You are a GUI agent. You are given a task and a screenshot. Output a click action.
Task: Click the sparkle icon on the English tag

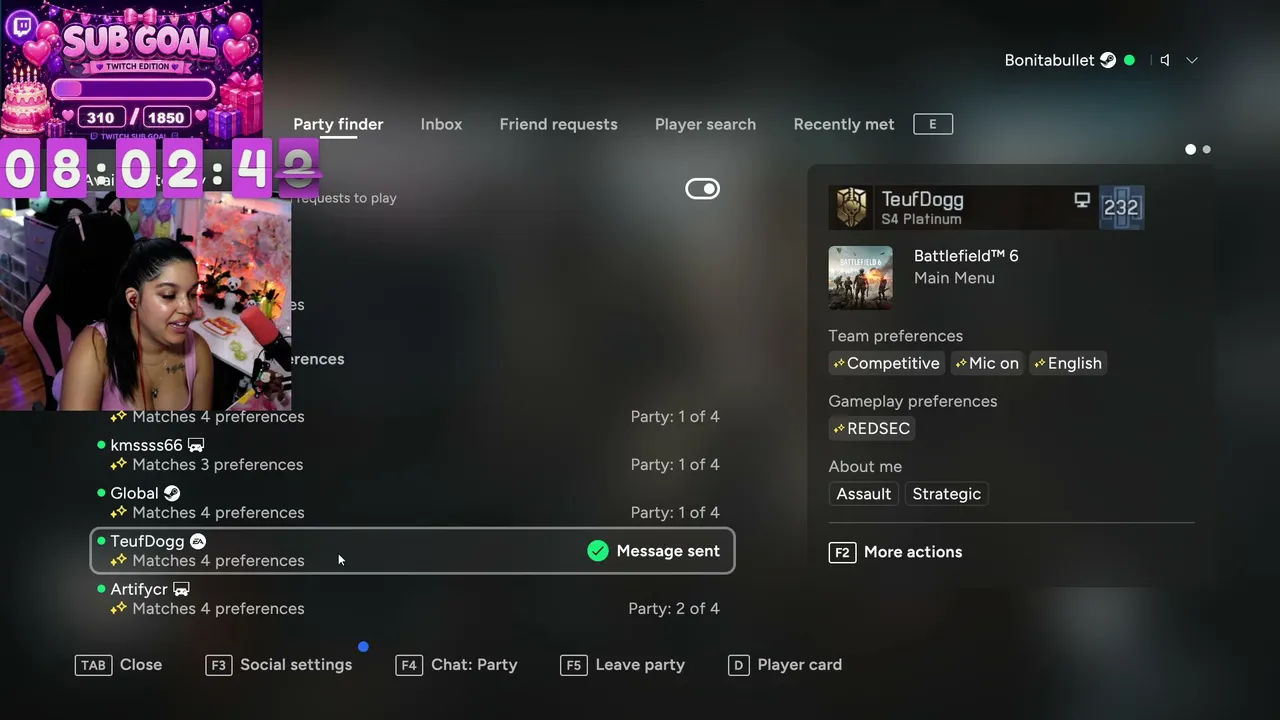(1040, 363)
